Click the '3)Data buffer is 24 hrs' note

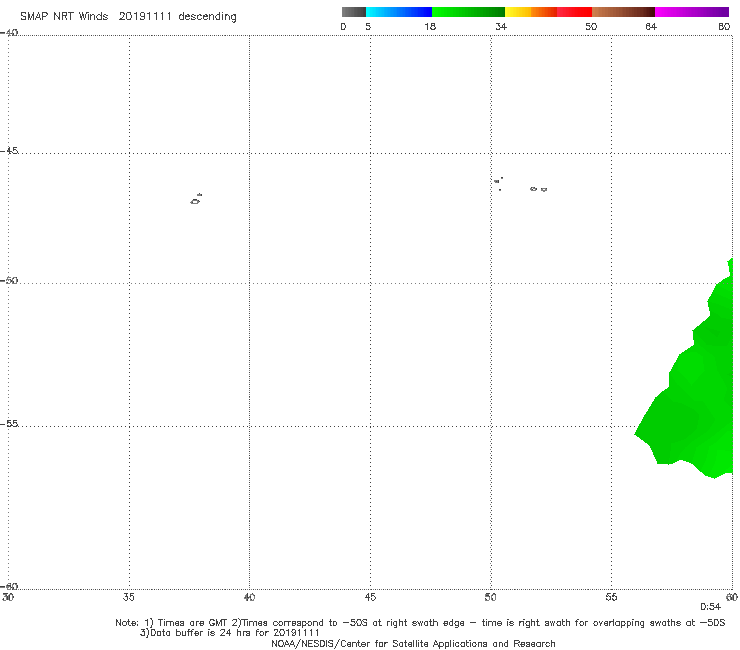(229, 633)
